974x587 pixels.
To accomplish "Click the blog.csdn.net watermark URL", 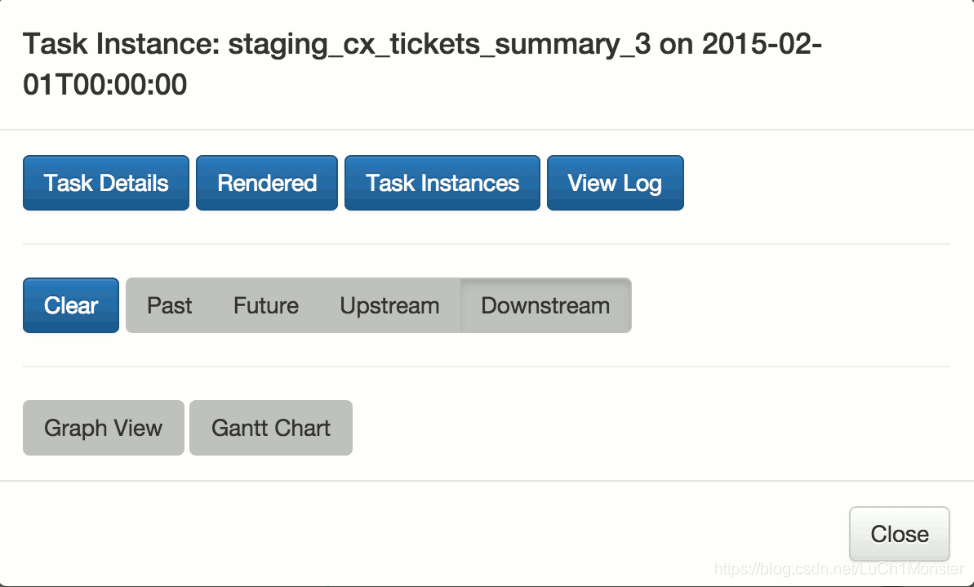I will [840, 568].
